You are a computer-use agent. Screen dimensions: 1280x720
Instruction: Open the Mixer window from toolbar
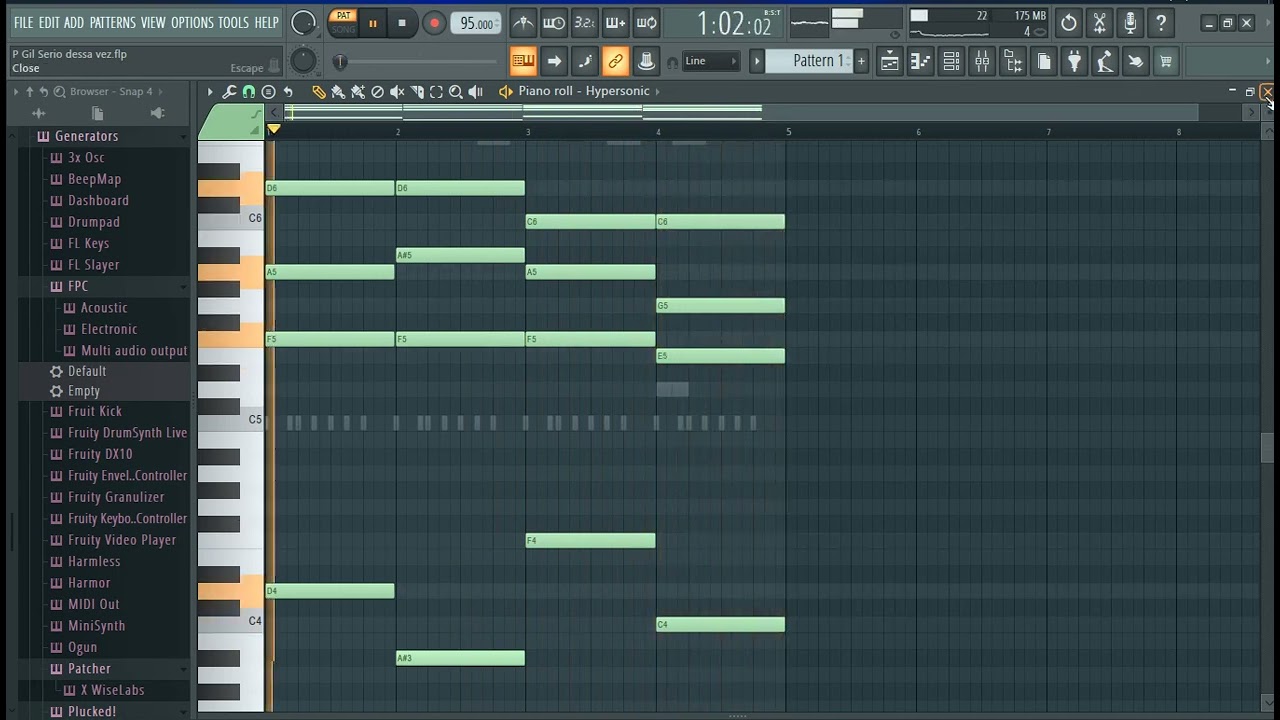point(982,62)
